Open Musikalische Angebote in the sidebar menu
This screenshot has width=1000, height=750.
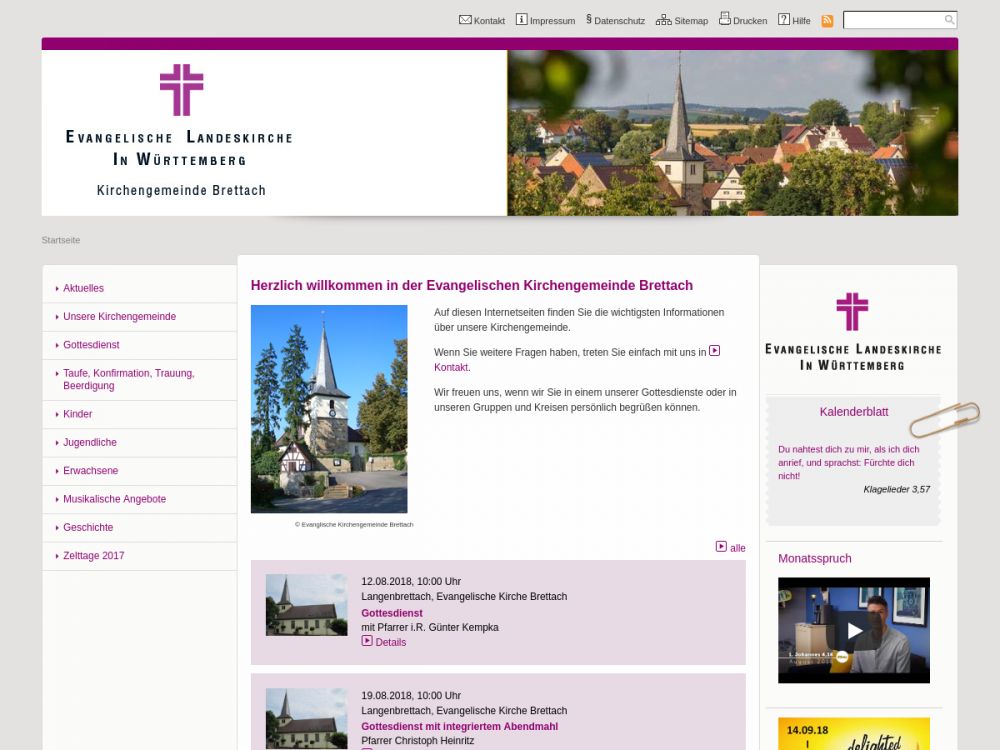pos(114,499)
